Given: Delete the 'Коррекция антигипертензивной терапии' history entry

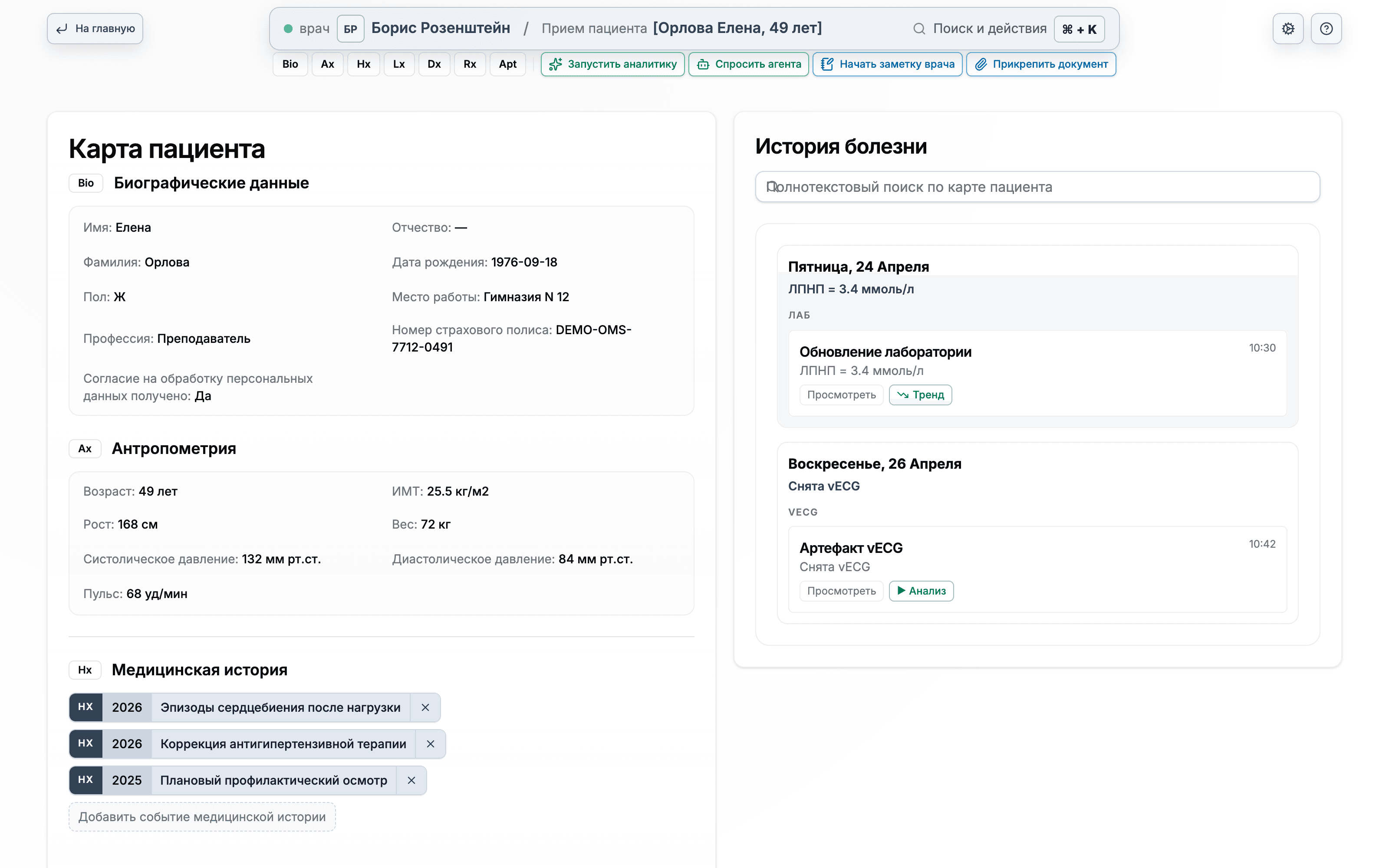Looking at the screenshot, I should coord(431,744).
